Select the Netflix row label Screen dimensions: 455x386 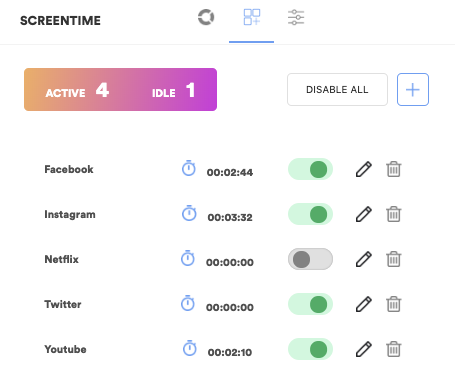(62, 259)
